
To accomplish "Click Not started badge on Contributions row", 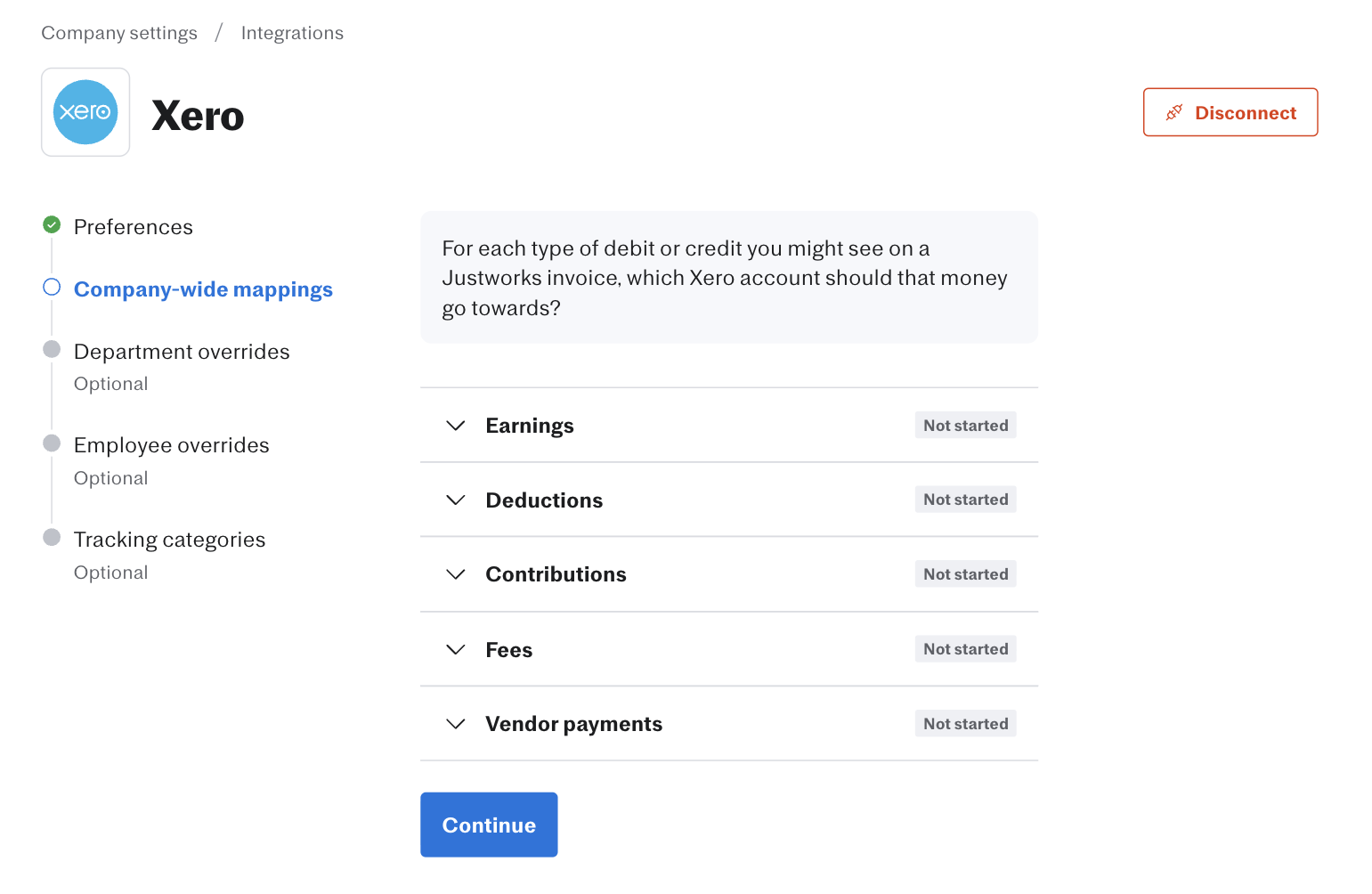I will 966,574.
